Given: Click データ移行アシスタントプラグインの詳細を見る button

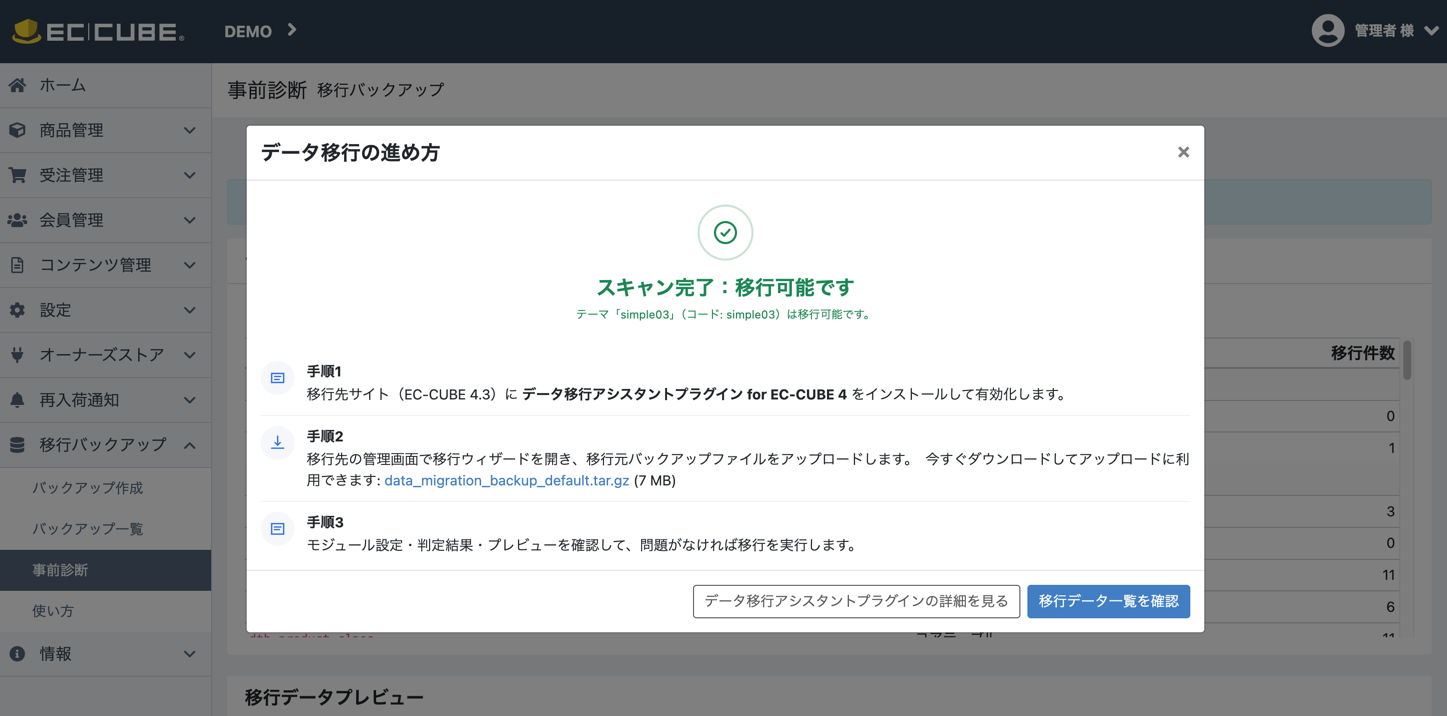Looking at the screenshot, I should point(856,601).
